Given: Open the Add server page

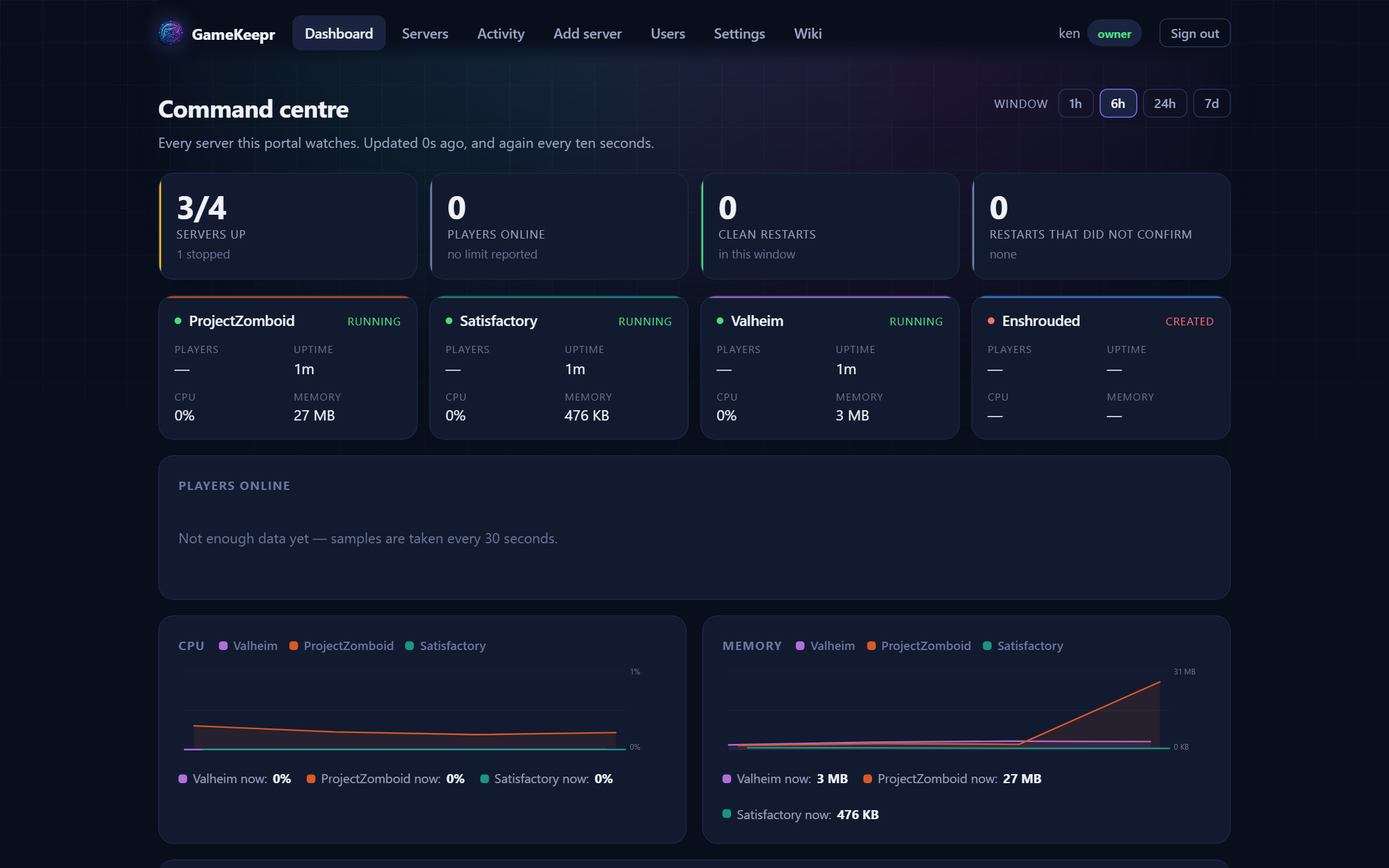Looking at the screenshot, I should coord(588,33).
